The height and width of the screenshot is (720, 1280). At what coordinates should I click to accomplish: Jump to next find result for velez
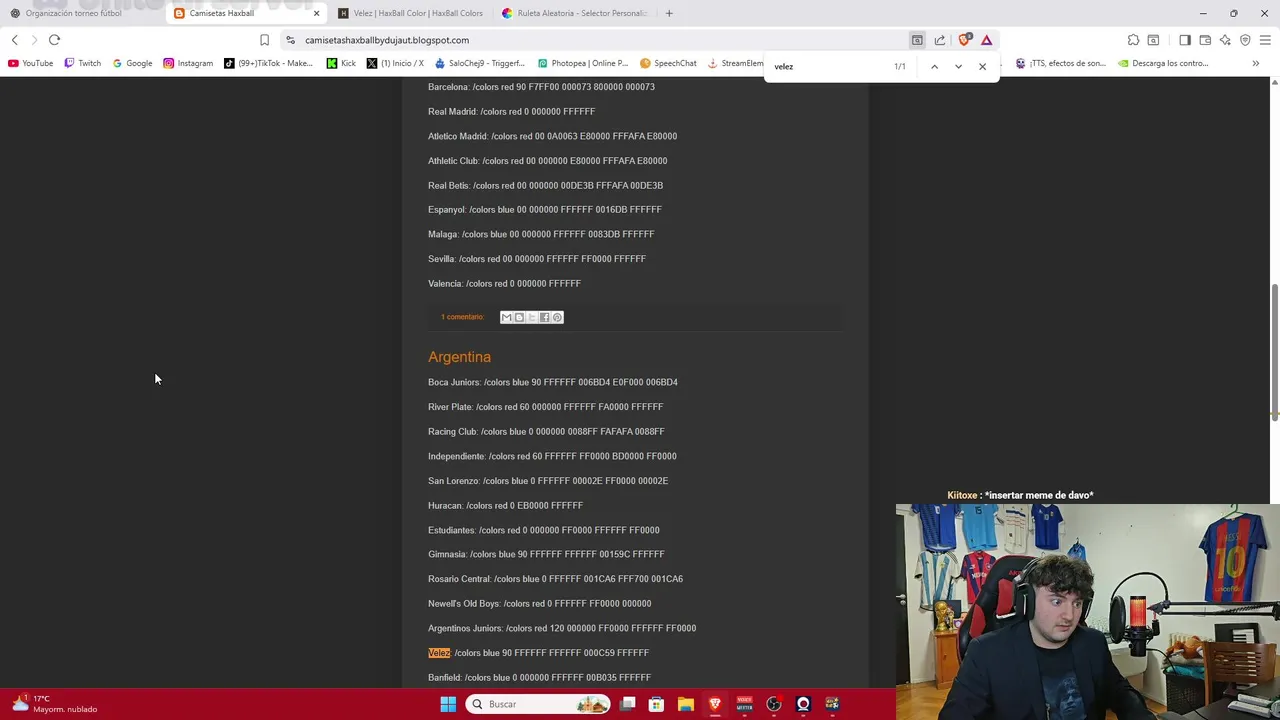tap(958, 66)
